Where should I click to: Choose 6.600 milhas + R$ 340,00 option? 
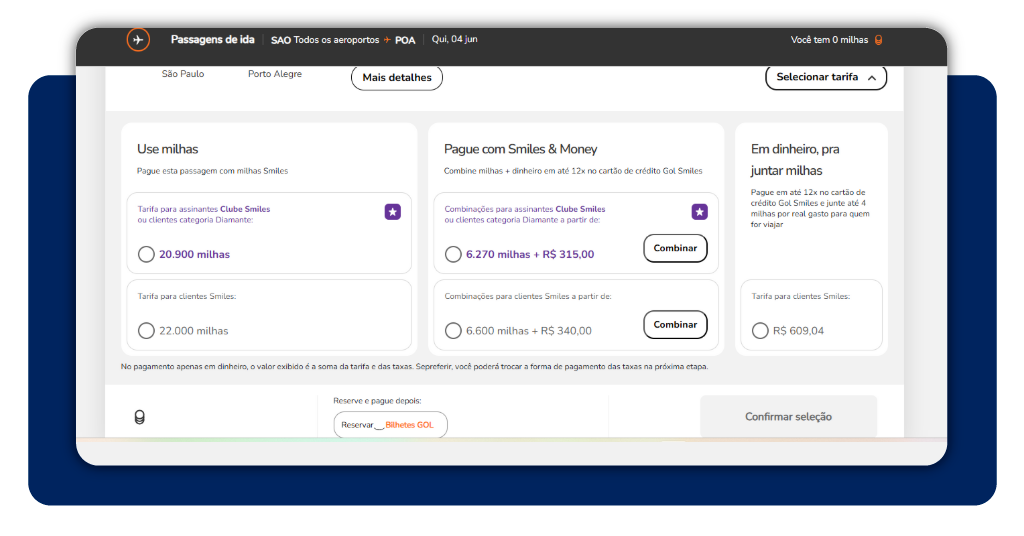pos(453,330)
